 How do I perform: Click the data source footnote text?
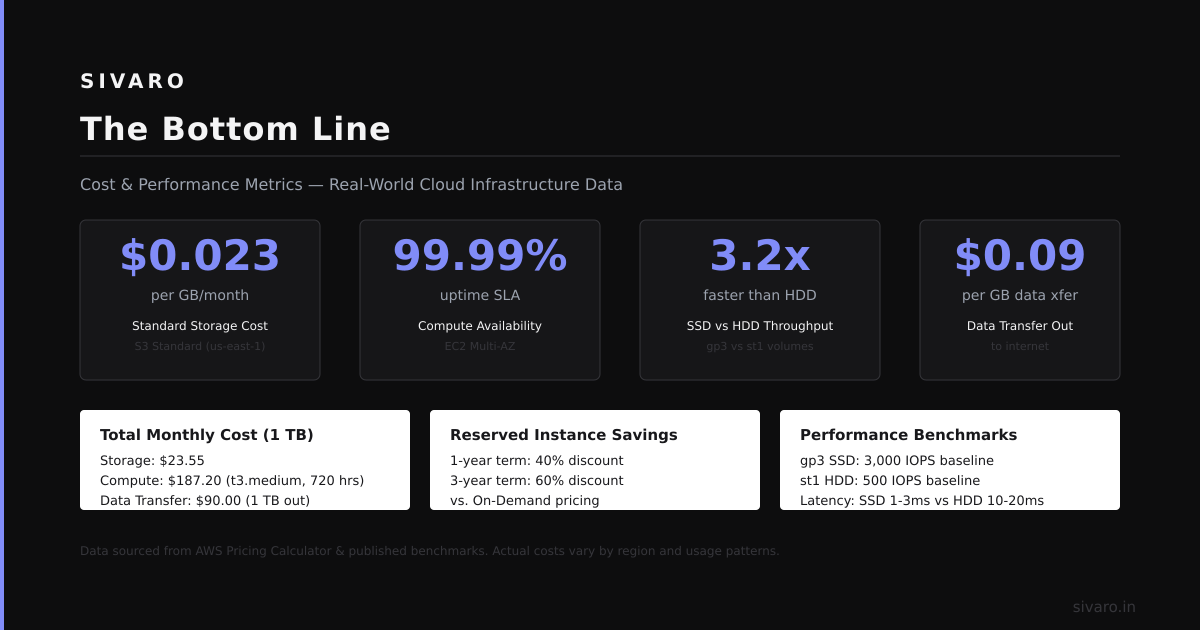(x=430, y=551)
